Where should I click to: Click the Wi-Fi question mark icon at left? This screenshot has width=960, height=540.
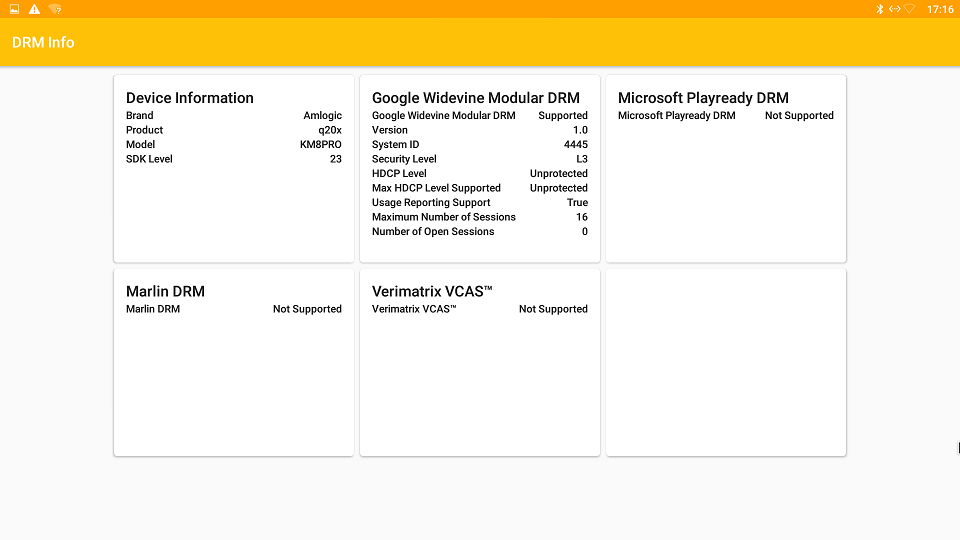pos(55,9)
